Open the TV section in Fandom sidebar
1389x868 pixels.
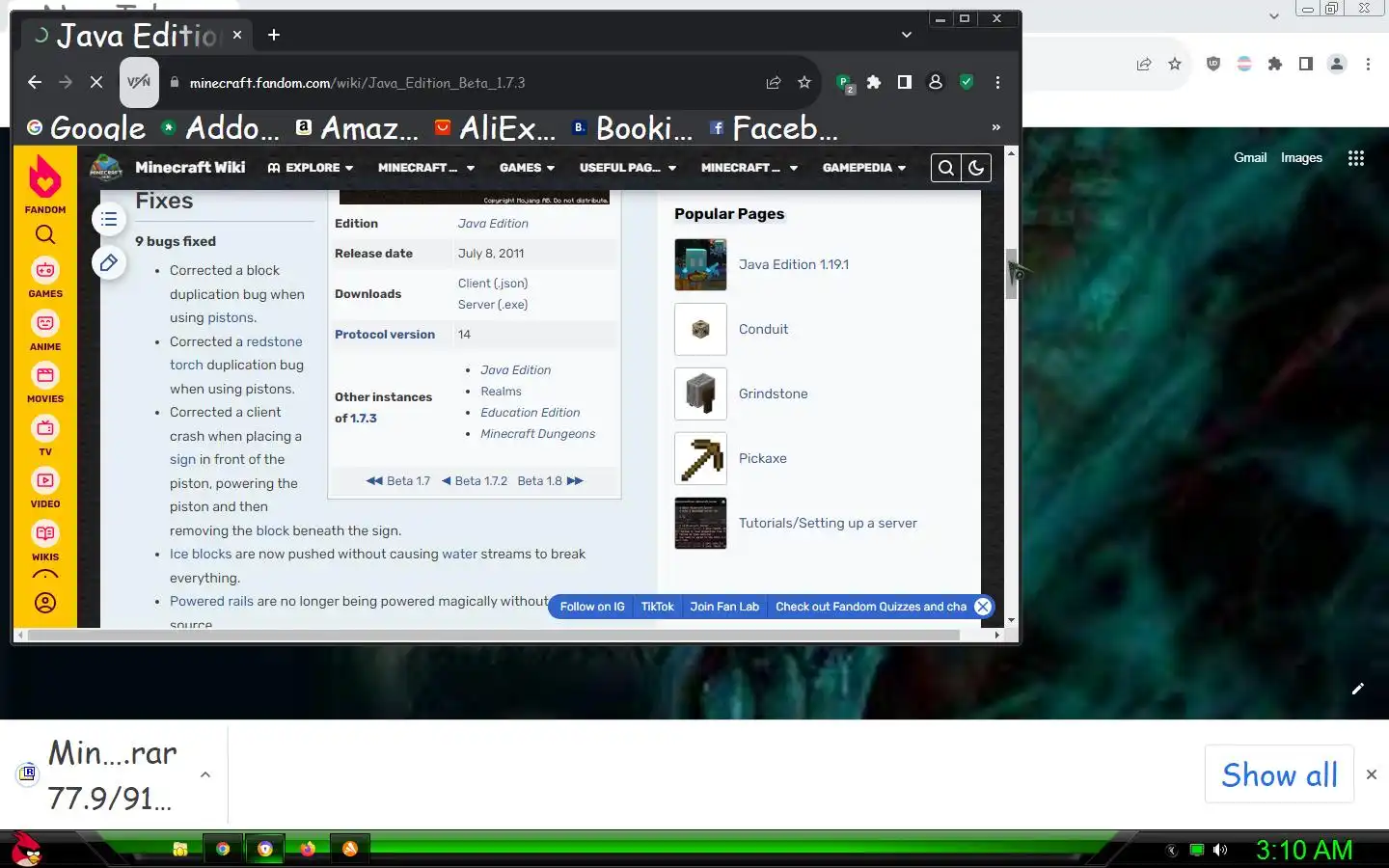45,436
